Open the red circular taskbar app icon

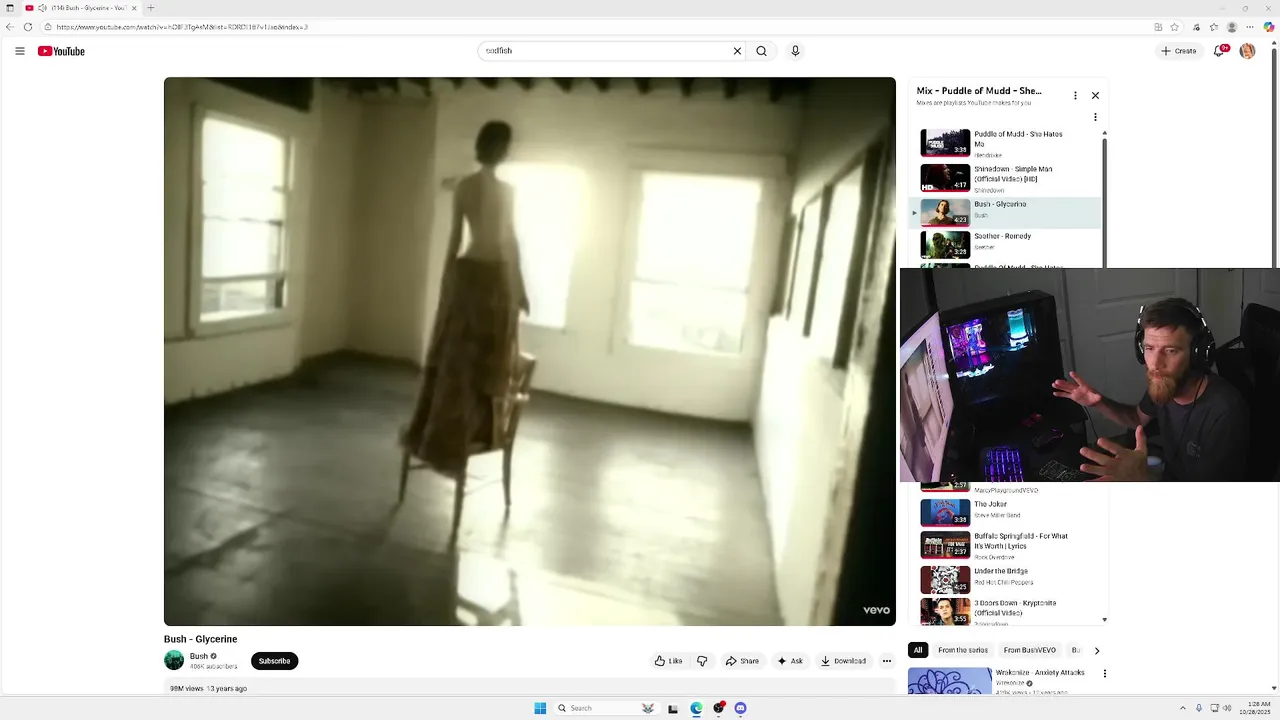(x=718, y=708)
